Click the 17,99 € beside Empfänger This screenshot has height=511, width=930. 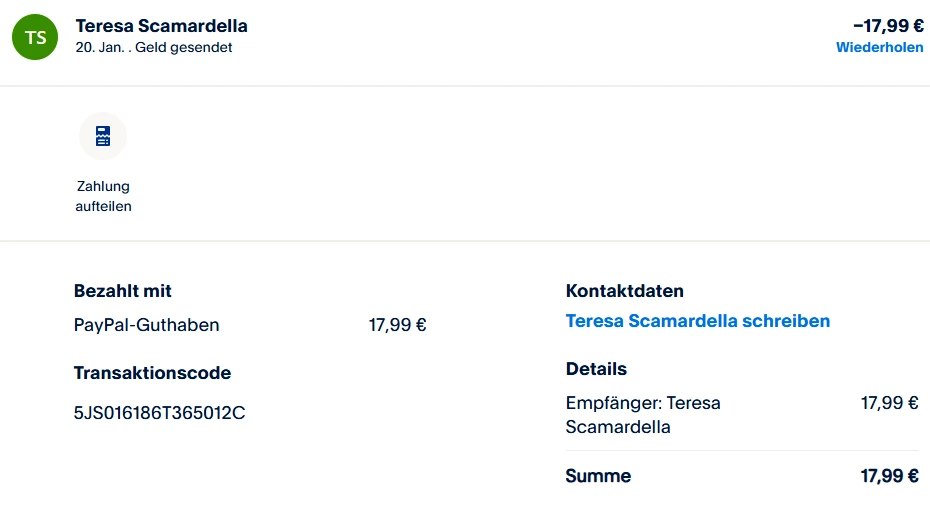[x=889, y=403]
